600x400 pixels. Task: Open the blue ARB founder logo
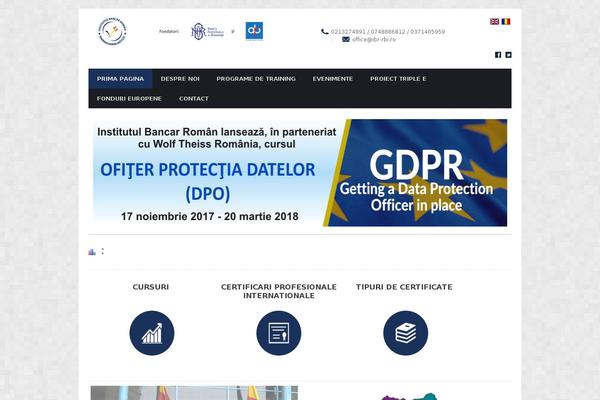click(254, 31)
